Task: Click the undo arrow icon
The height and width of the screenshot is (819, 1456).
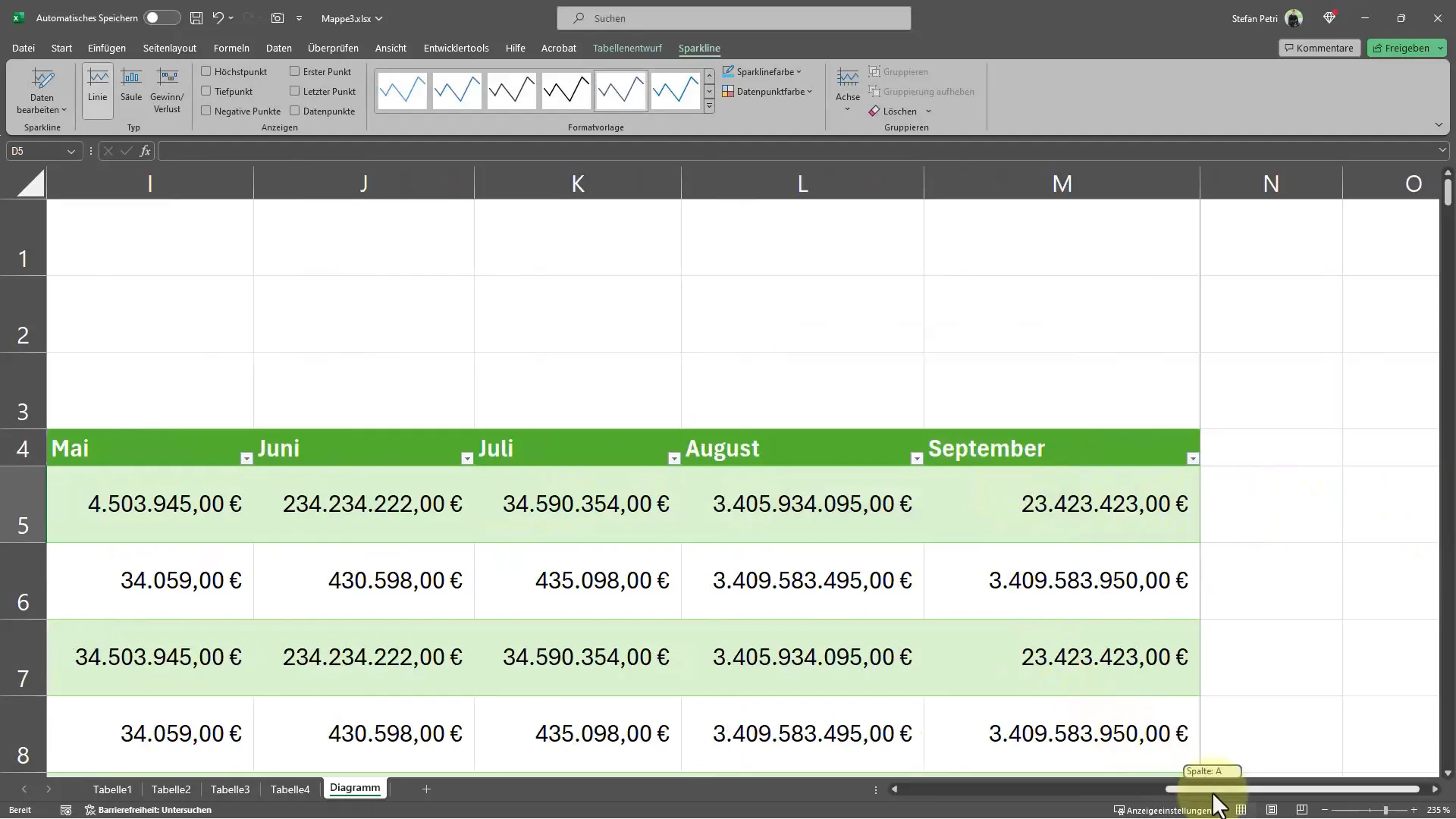Action: click(x=218, y=18)
